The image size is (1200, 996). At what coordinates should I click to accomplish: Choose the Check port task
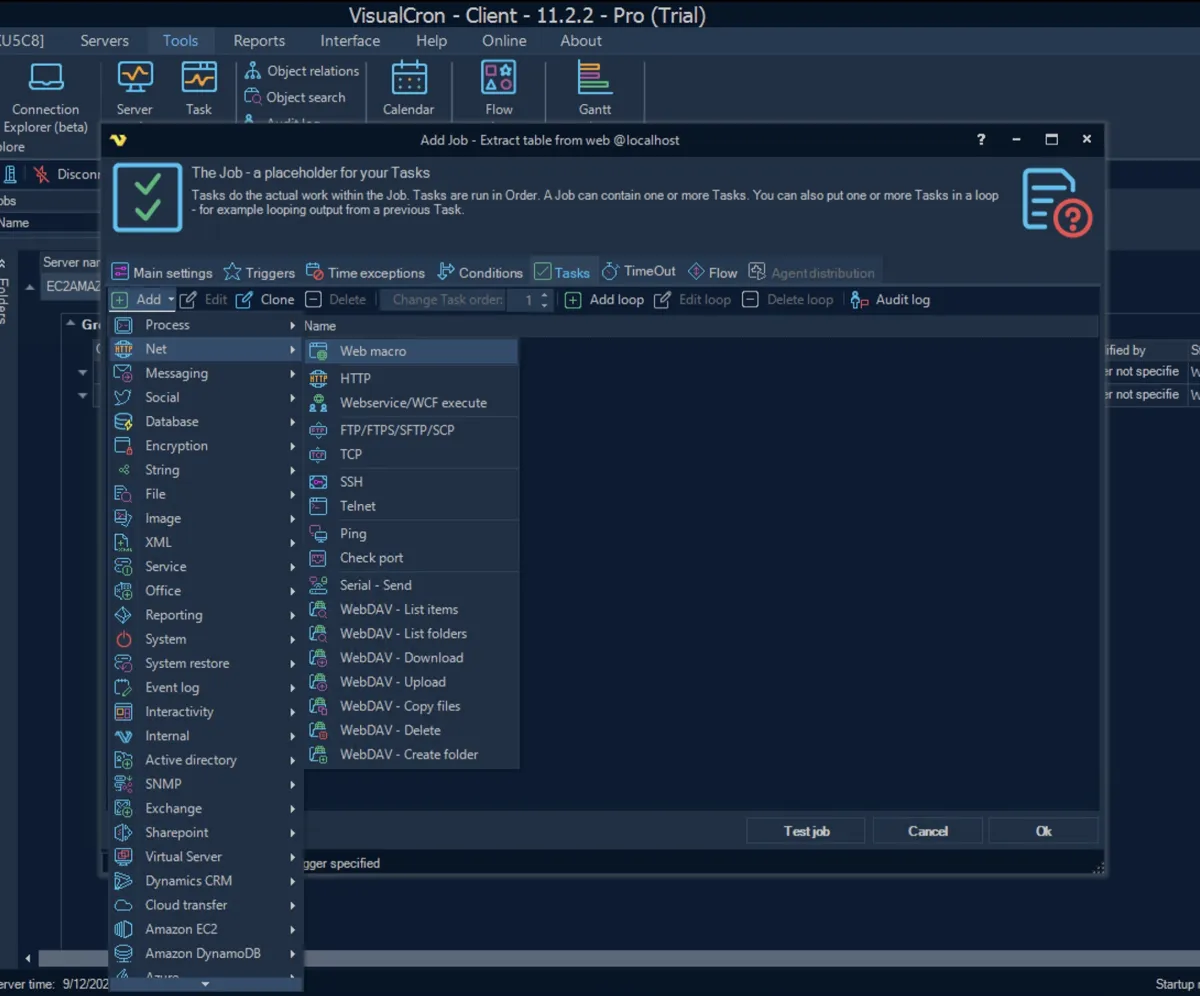(413, 558)
